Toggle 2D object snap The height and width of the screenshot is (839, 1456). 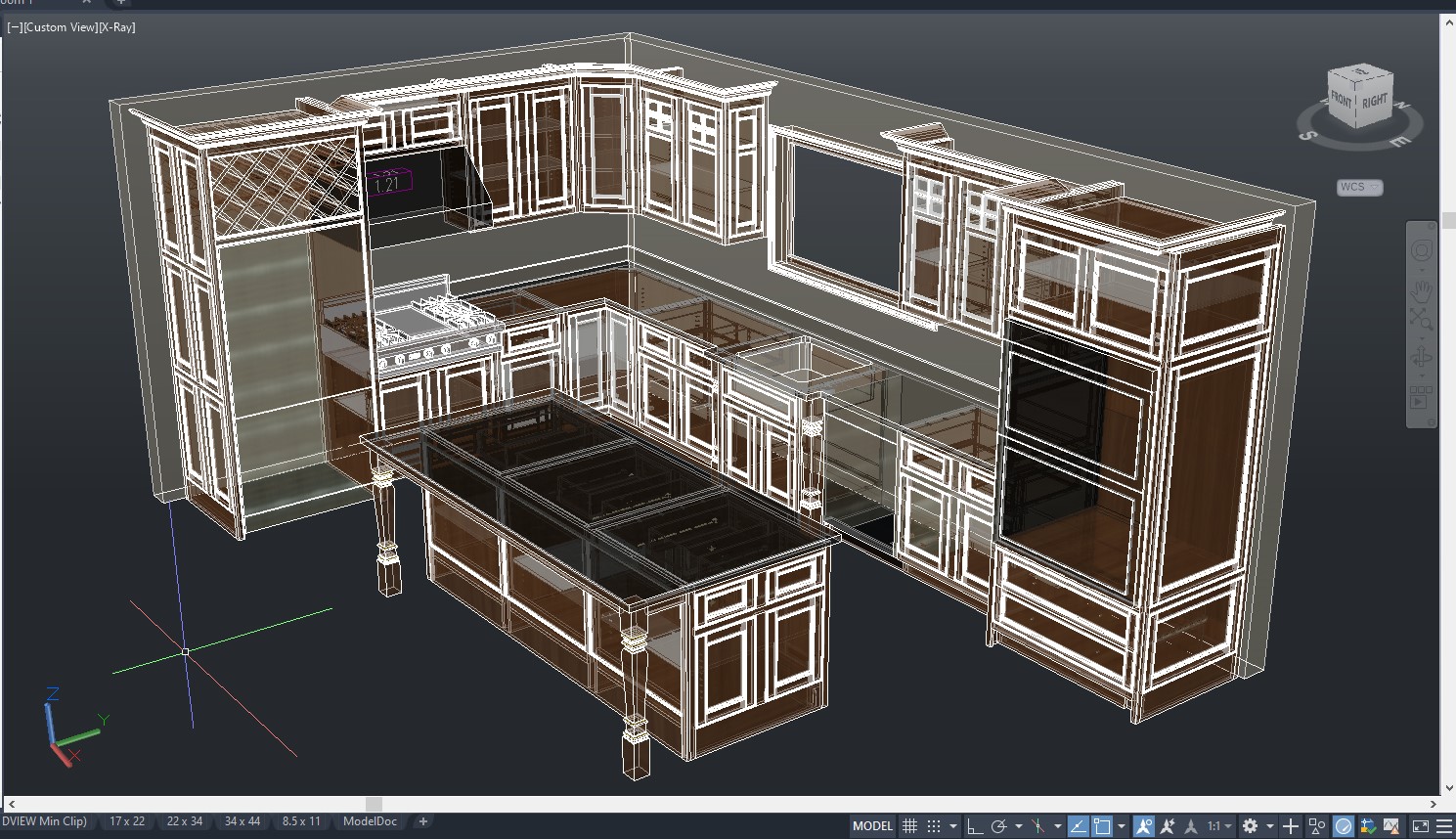[1102, 826]
